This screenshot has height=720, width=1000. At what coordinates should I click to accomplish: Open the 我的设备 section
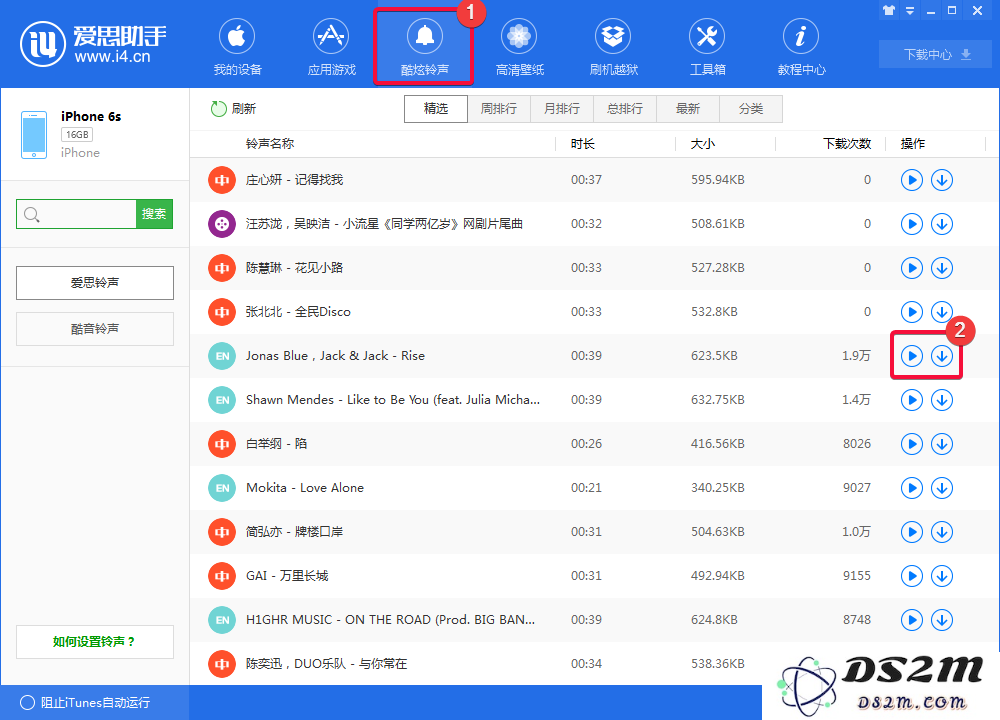(x=237, y=47)
